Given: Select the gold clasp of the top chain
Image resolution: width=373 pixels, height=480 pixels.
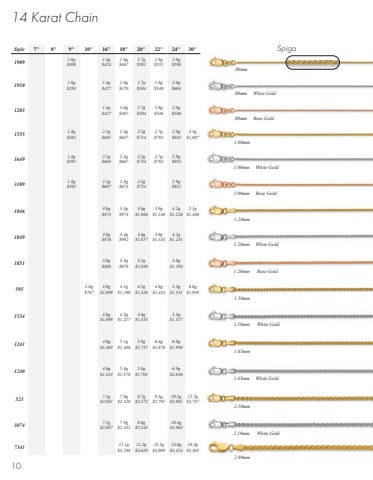Looking at the screenshot, I should tap(222, 62).
